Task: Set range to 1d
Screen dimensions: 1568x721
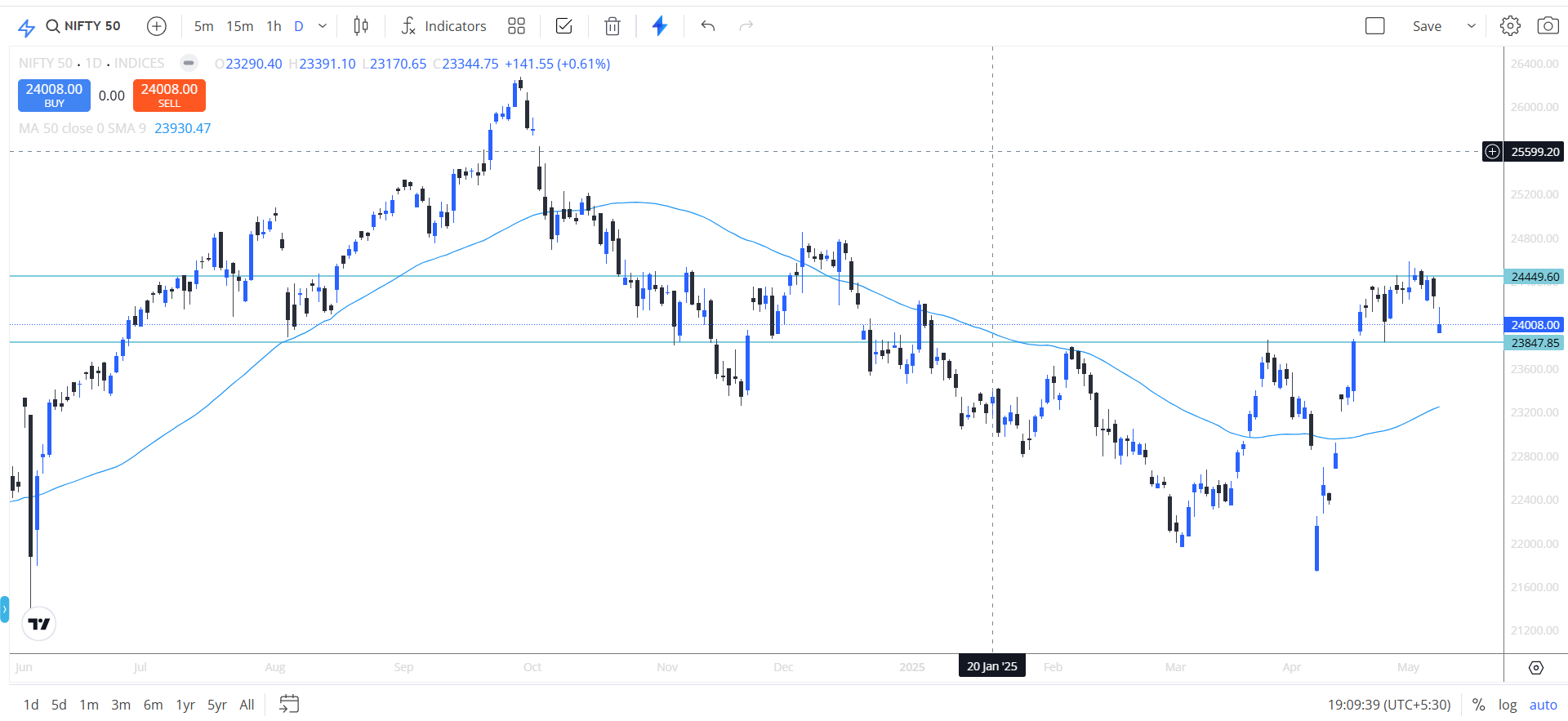Action: click(31, 705)
